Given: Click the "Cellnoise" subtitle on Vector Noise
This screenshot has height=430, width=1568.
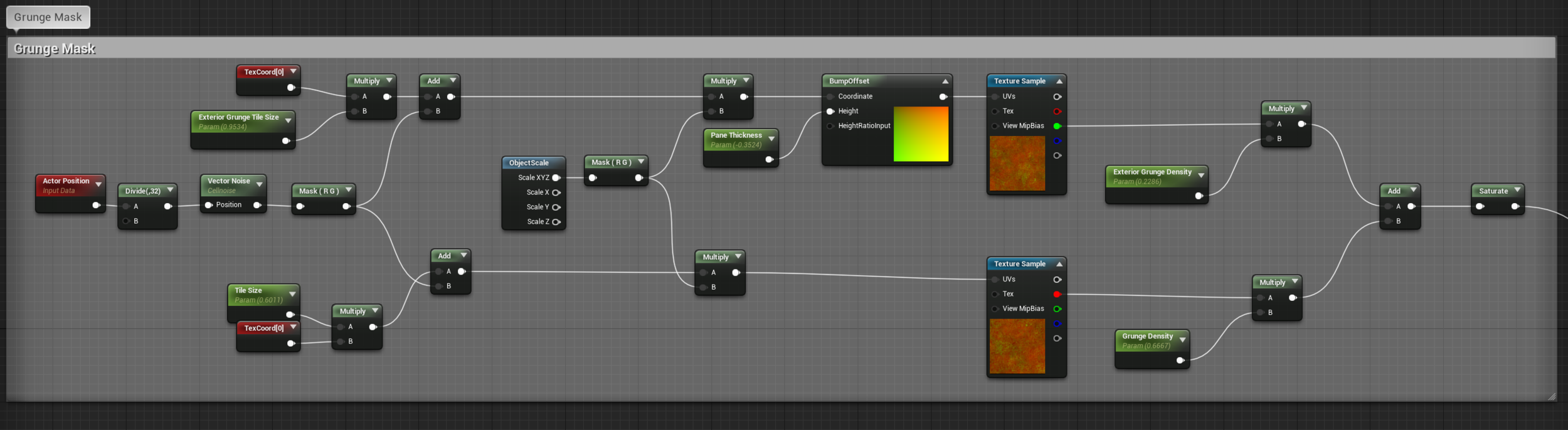Looking at the screenshot, I should click(222, 191).
